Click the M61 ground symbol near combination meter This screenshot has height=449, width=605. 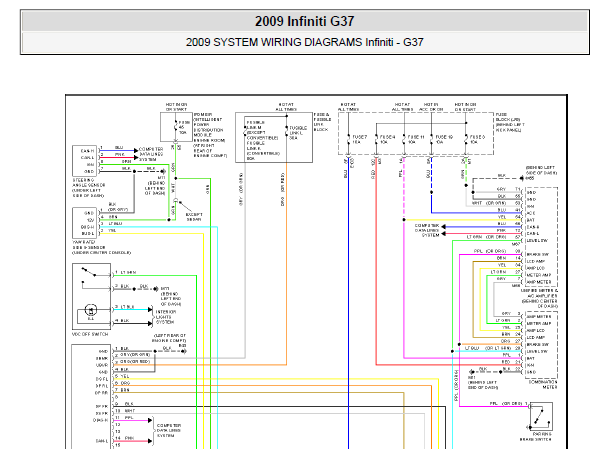[472, 372]
